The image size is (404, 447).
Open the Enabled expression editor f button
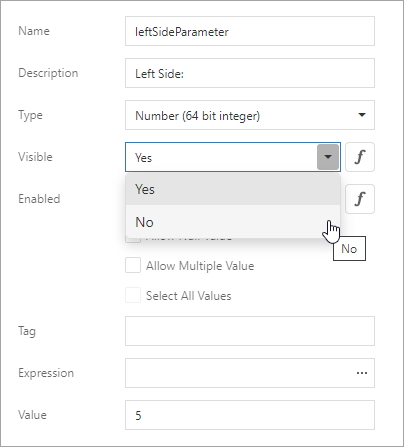pyautogui.click(x=360, y=199)
